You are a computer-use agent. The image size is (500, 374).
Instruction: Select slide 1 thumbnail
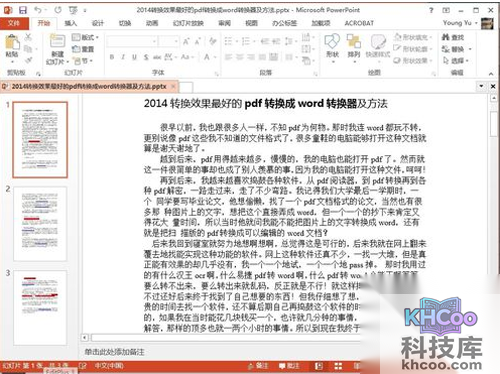tap(40, 140)
